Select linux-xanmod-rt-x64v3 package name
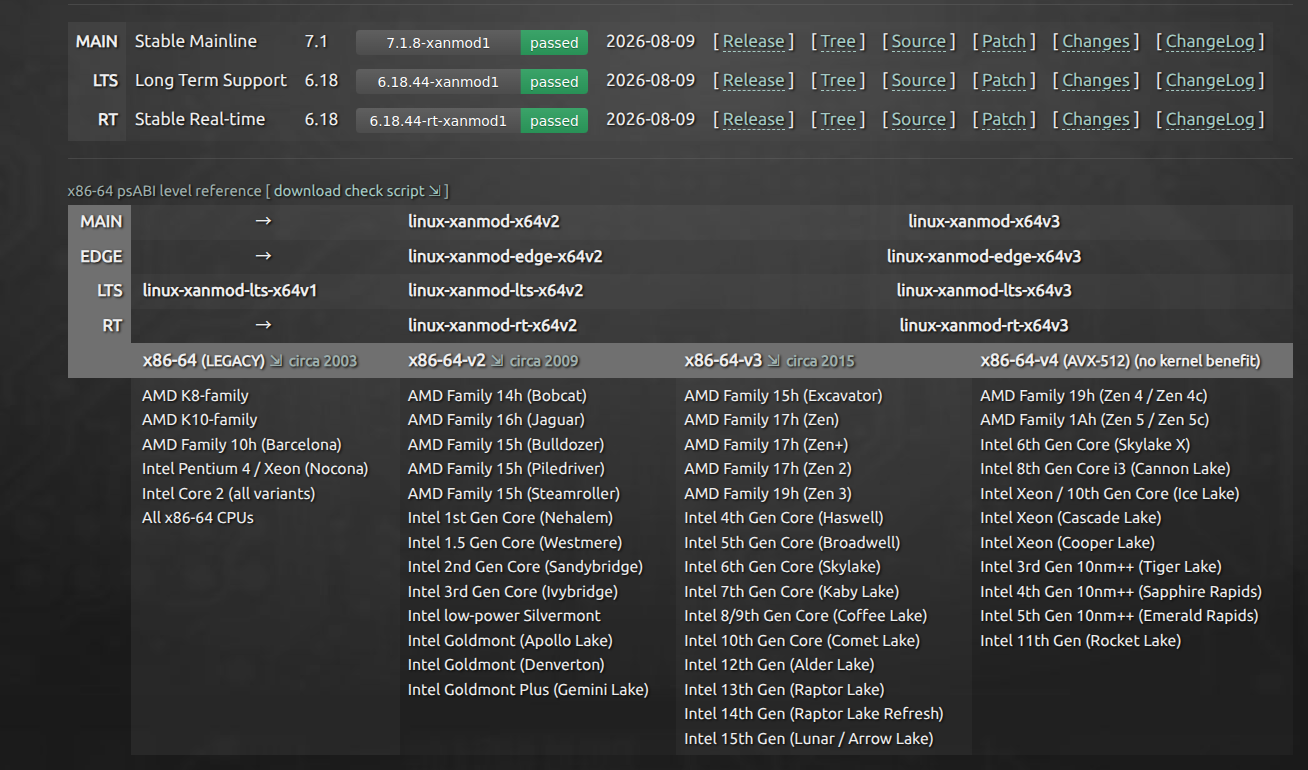The height and width of the screenshot is (770, 1308). (x=984, y=325)
